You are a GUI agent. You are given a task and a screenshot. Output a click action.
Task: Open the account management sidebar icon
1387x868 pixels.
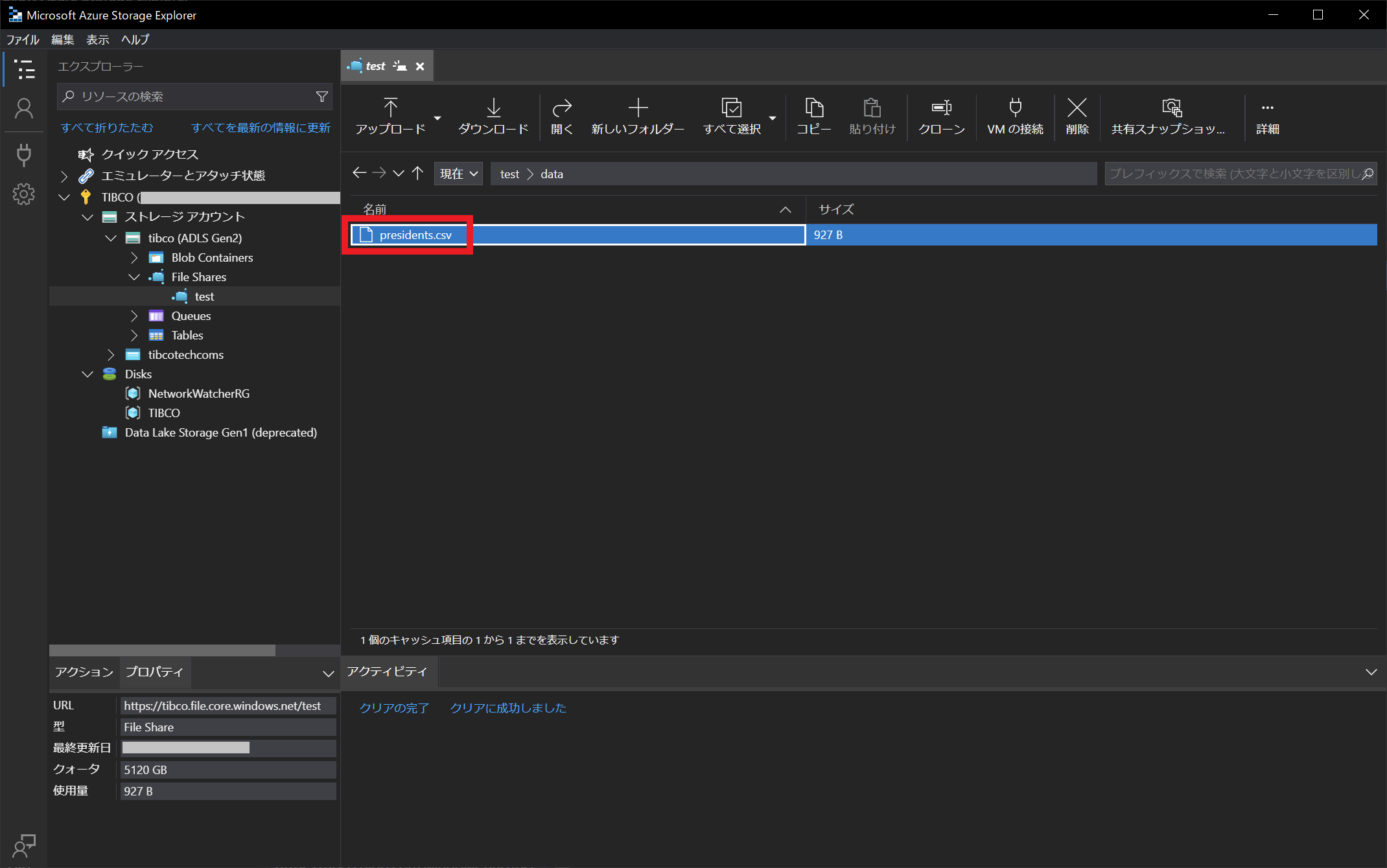point(24,109)
